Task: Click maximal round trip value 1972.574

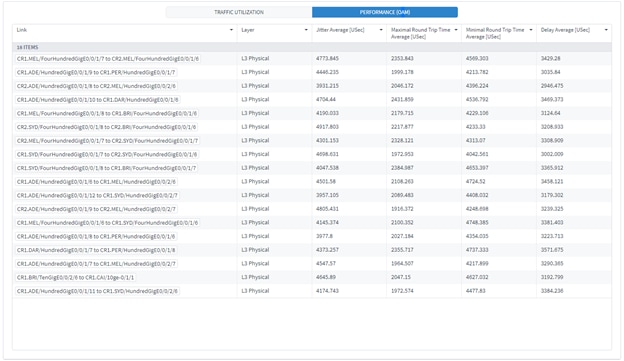Action: point(402,291)
